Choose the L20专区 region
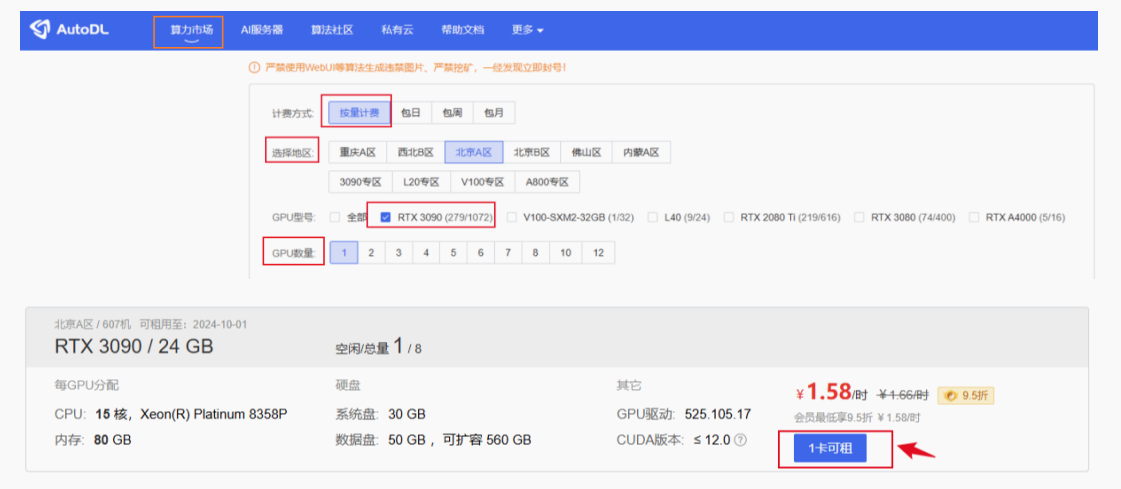The width and height of the screenshot is (1121, 489). (x=421, y=182)
